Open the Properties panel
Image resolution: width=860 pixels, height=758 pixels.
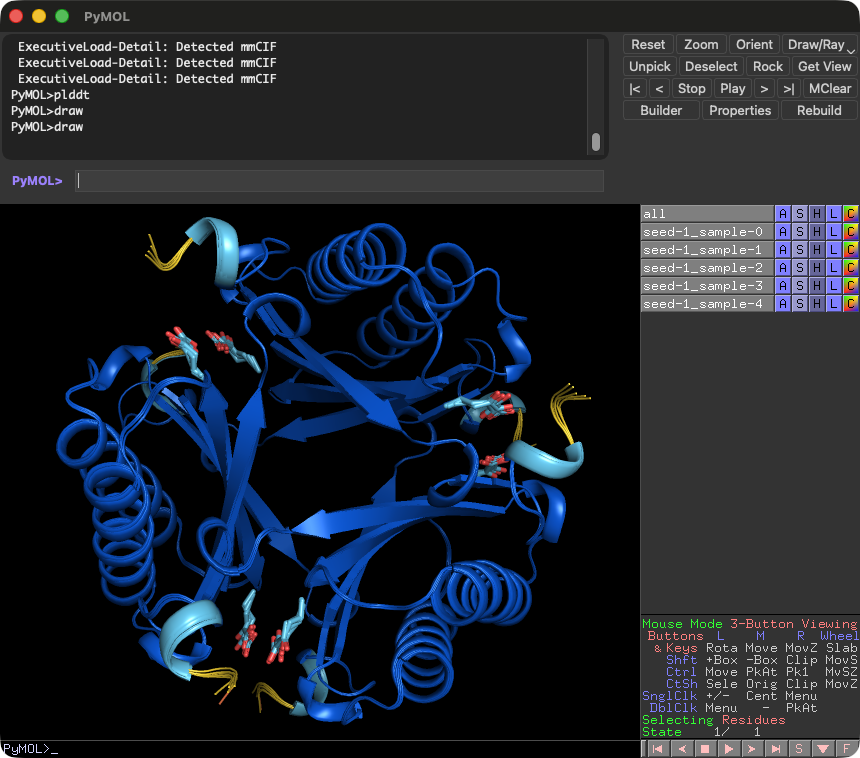click(x=740, y=110)
